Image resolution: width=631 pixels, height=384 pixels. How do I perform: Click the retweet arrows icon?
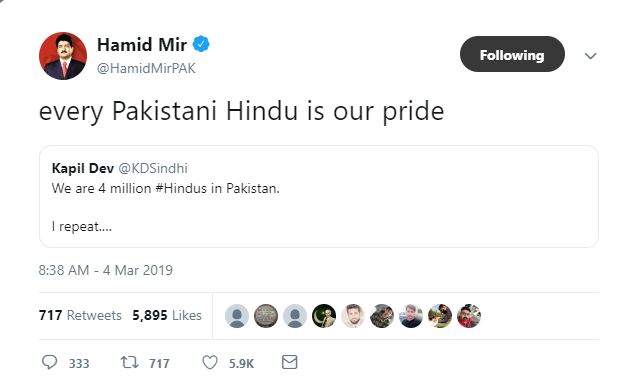[130, 362]
